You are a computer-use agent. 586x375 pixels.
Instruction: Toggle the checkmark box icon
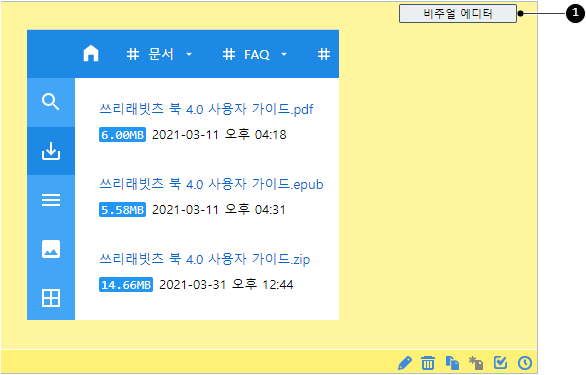tap(500, 362)
